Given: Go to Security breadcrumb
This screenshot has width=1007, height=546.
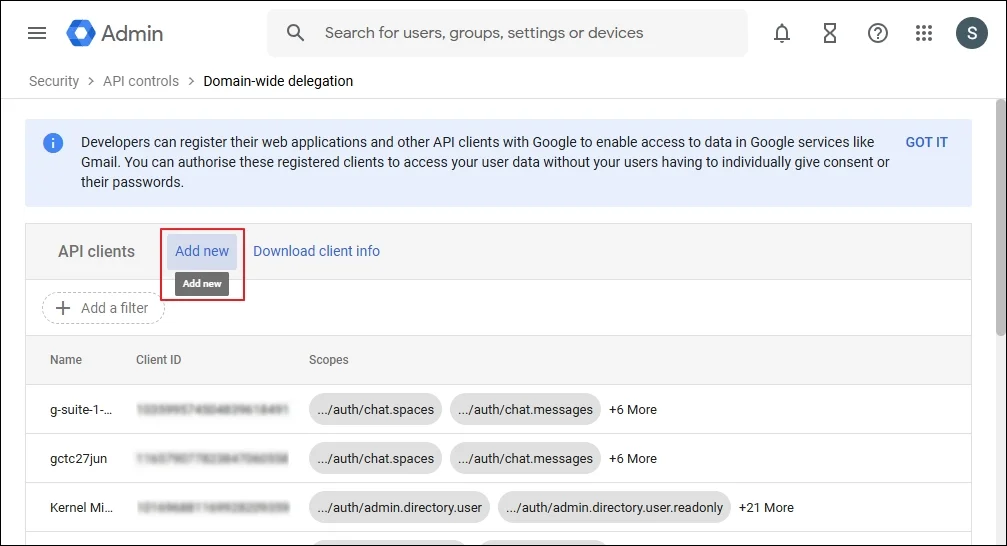Looking at the screenshot, I should click(x=54, y=81).
